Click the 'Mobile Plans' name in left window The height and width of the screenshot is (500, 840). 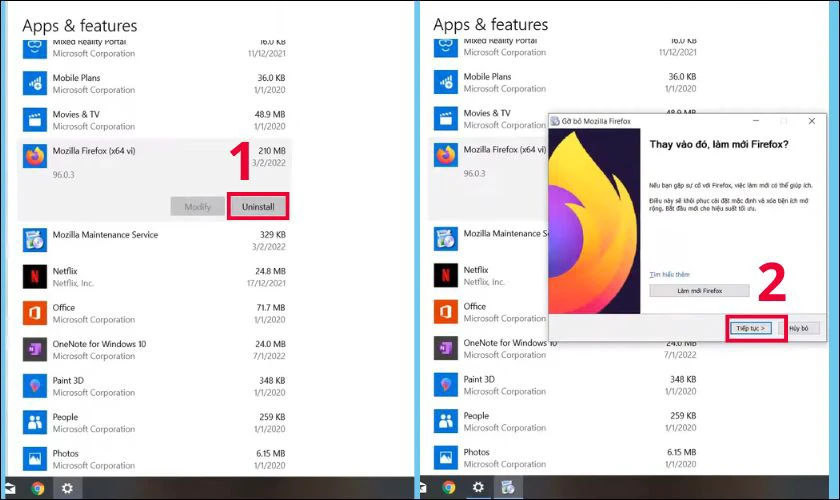point(76,78)
